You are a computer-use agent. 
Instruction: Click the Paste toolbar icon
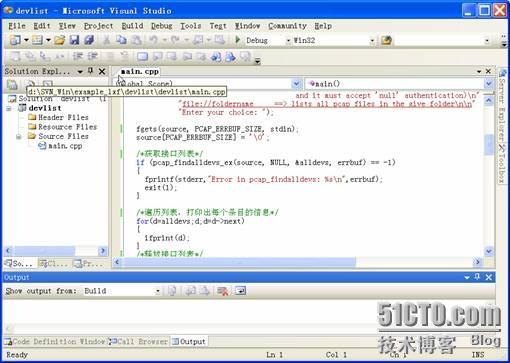(x=136, y=40)
